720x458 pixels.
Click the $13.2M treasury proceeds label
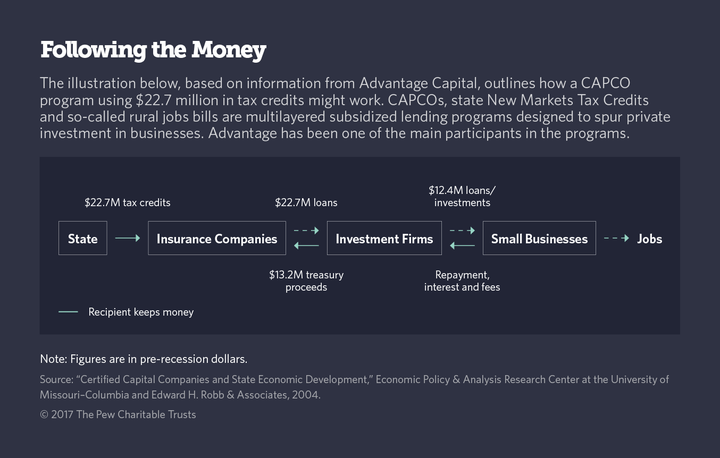[306, 281]
